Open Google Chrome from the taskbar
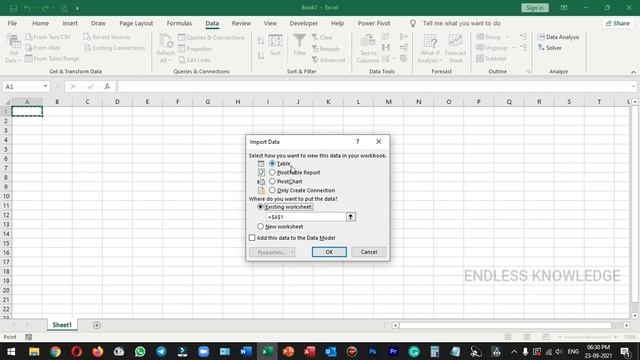 (56, 351)
